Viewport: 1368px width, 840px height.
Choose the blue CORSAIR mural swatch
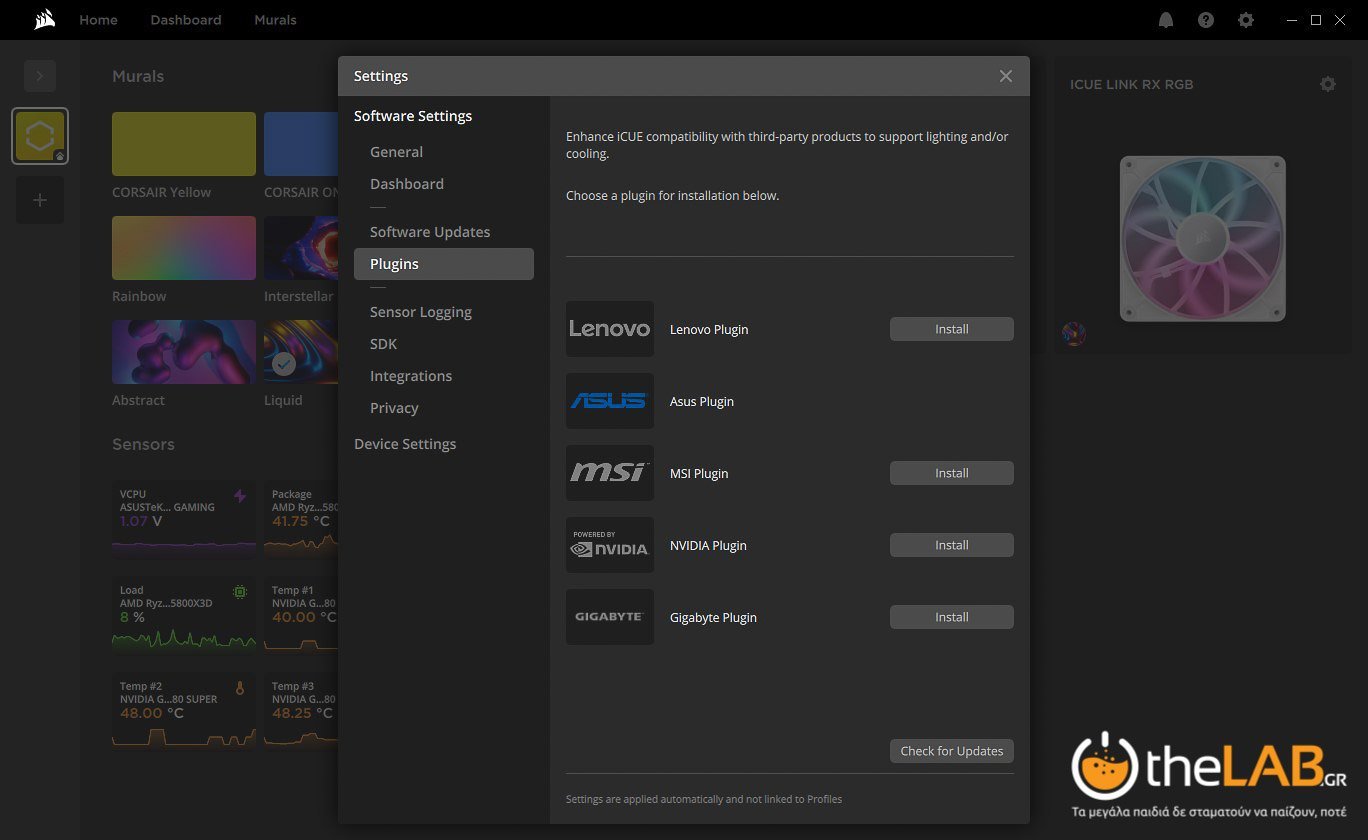click(301, 144)
